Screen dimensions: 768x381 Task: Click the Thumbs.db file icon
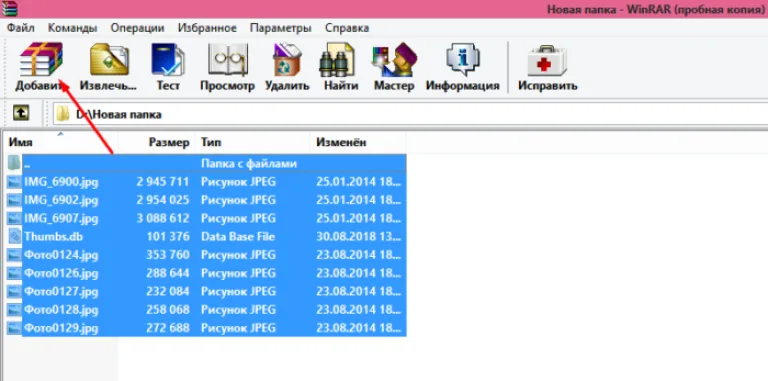pos(15,237)
